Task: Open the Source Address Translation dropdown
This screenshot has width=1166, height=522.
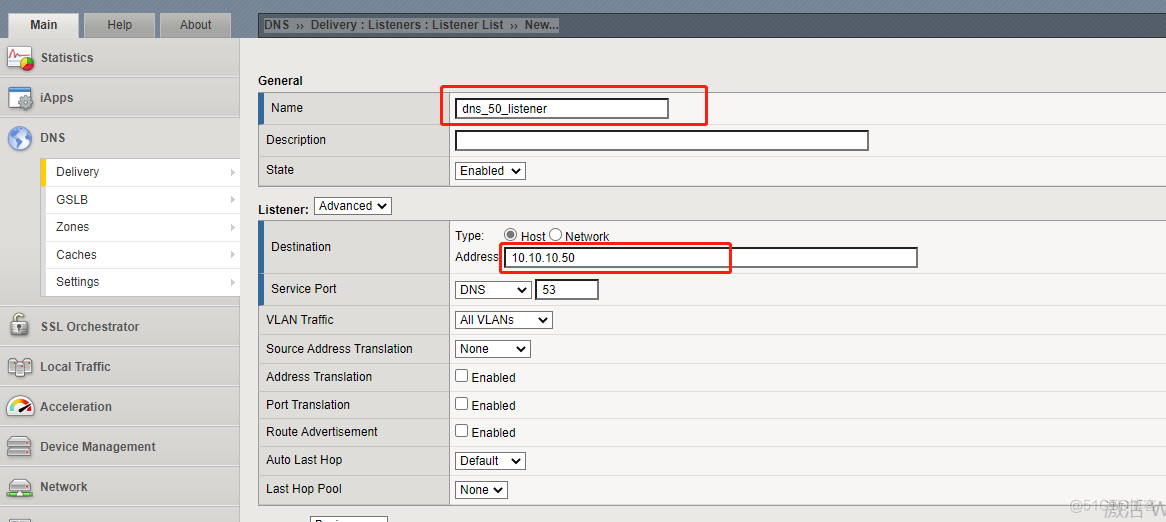Action: (492, 349)
